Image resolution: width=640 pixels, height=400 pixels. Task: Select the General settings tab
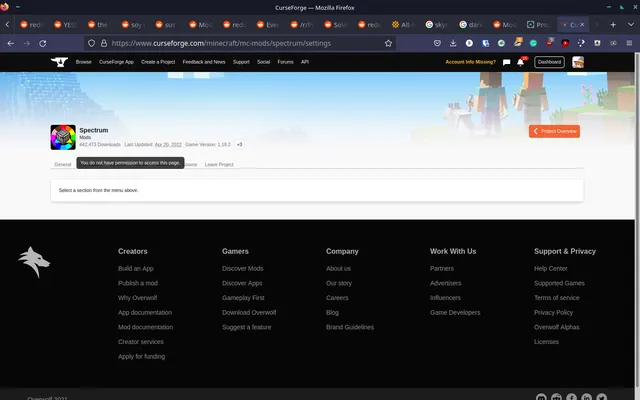[63, 164]
